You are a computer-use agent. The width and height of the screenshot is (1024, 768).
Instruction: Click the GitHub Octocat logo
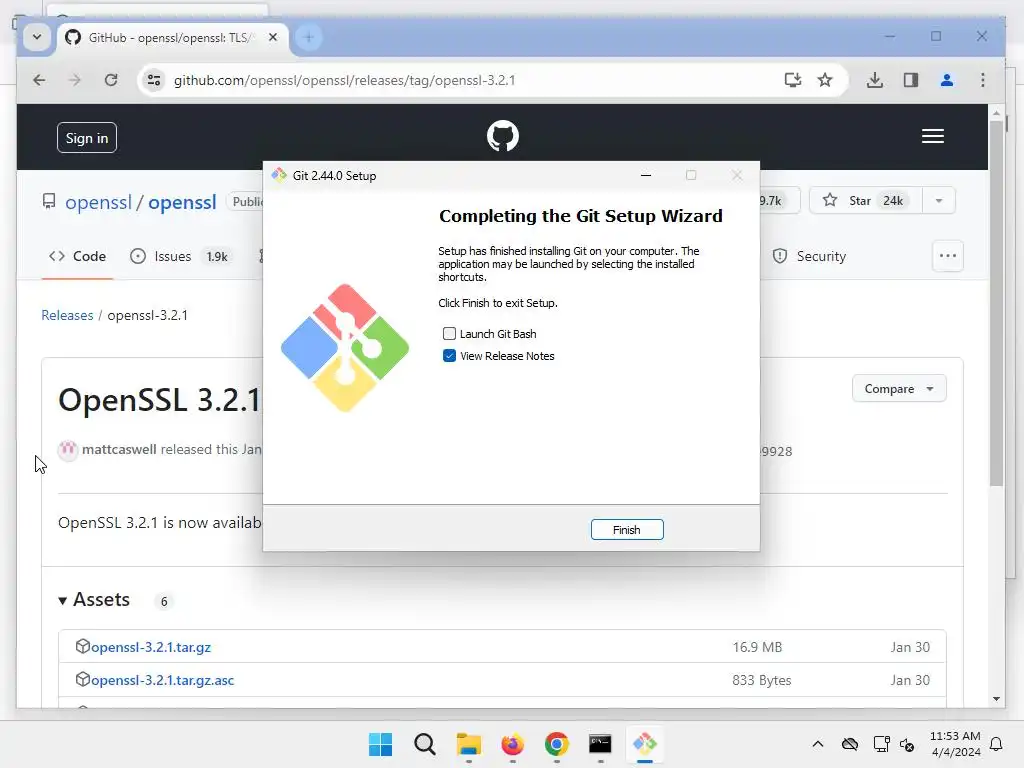(503, 136)
